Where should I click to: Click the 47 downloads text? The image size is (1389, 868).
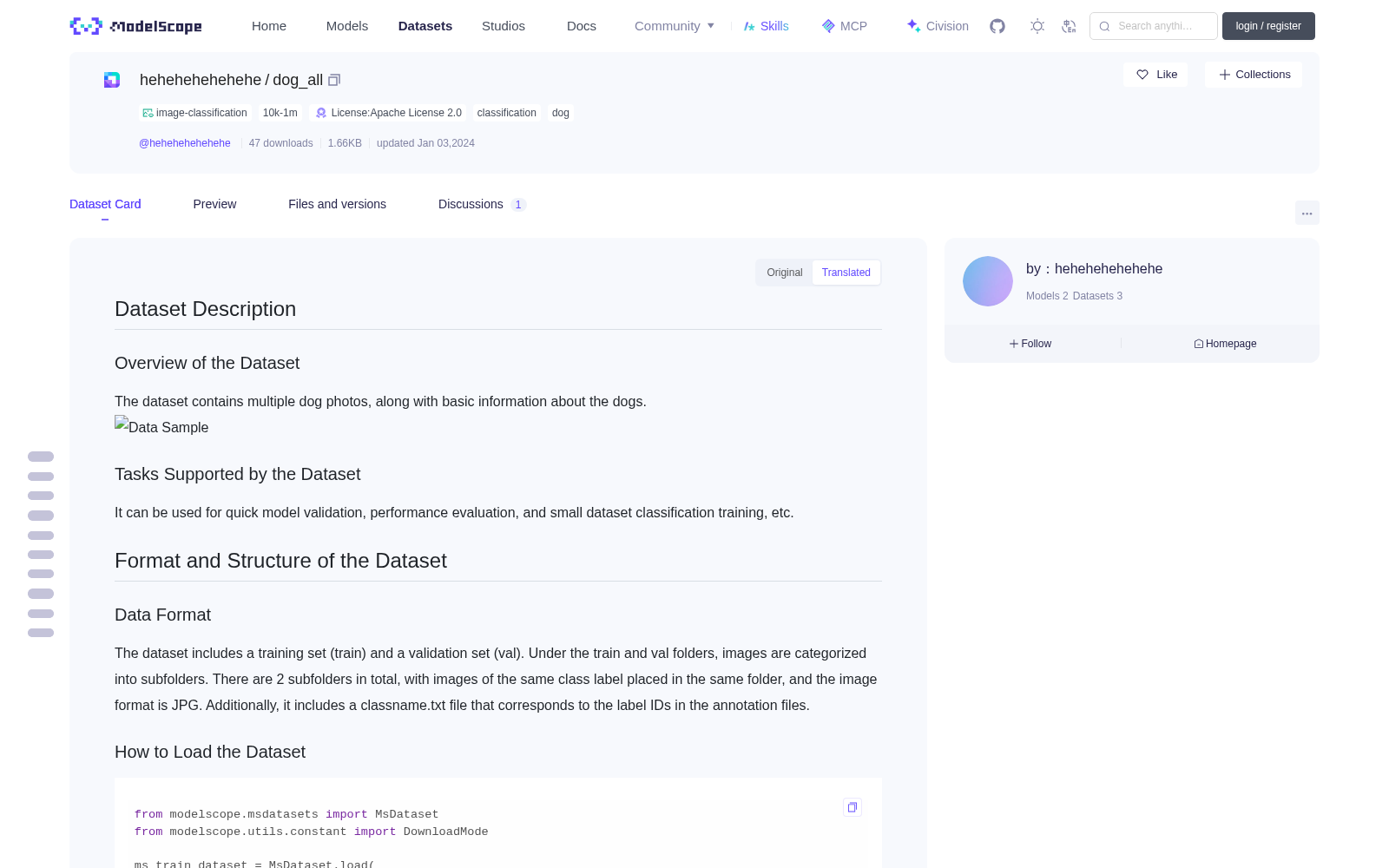point(281,143)
